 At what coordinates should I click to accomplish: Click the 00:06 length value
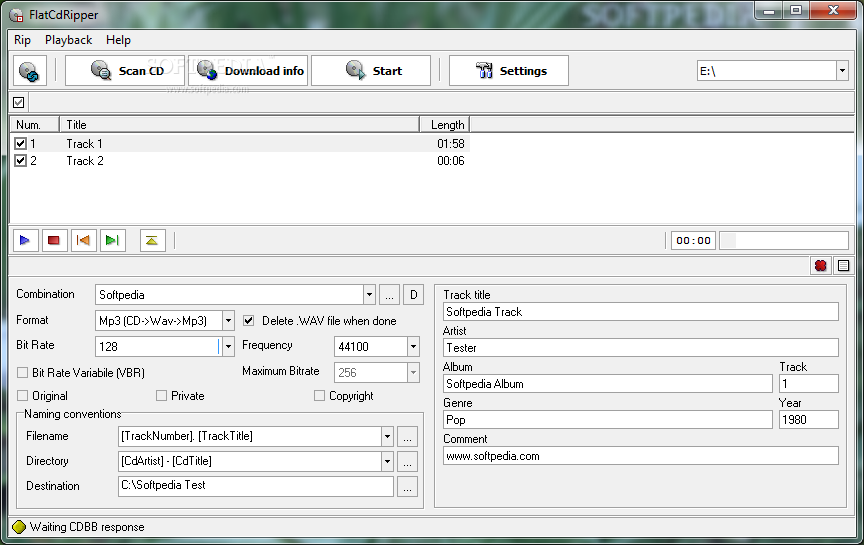(451, 161)
